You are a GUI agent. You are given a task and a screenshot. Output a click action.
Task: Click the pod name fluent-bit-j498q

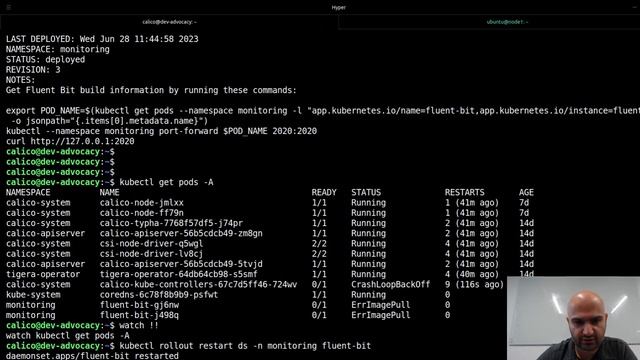[139, 315]
